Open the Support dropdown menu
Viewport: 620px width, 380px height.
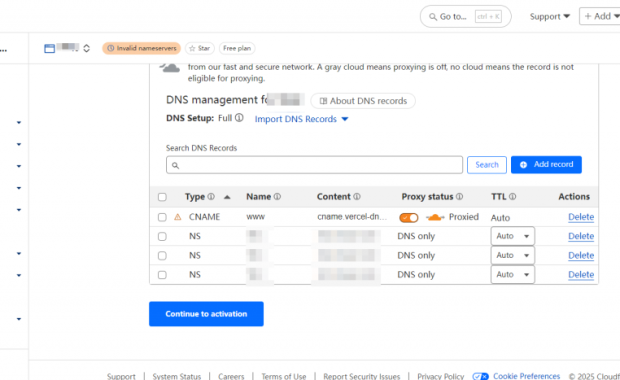(550, 17)
